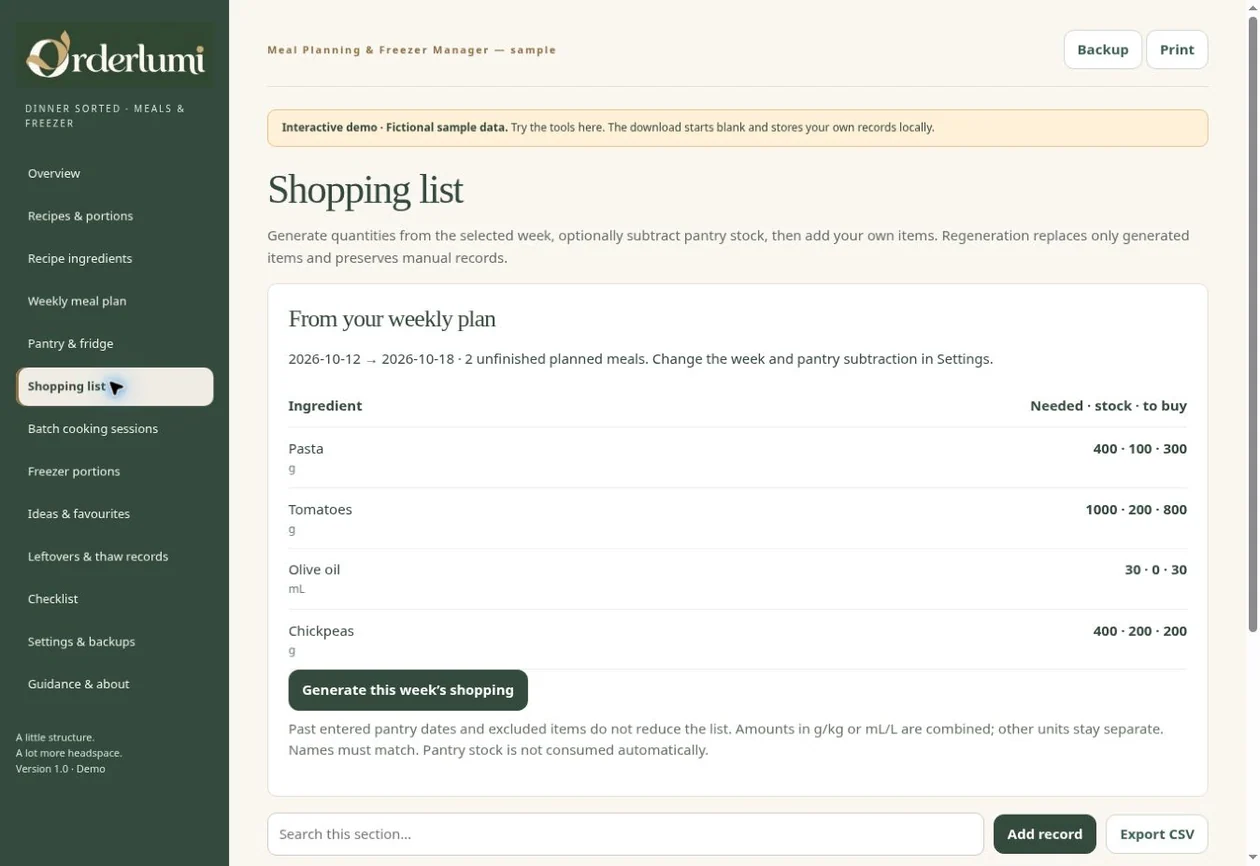Image resolution: width=1260 pixels, height=866 pixels.
Task: Click Add record button
Action: (1045, 834)
